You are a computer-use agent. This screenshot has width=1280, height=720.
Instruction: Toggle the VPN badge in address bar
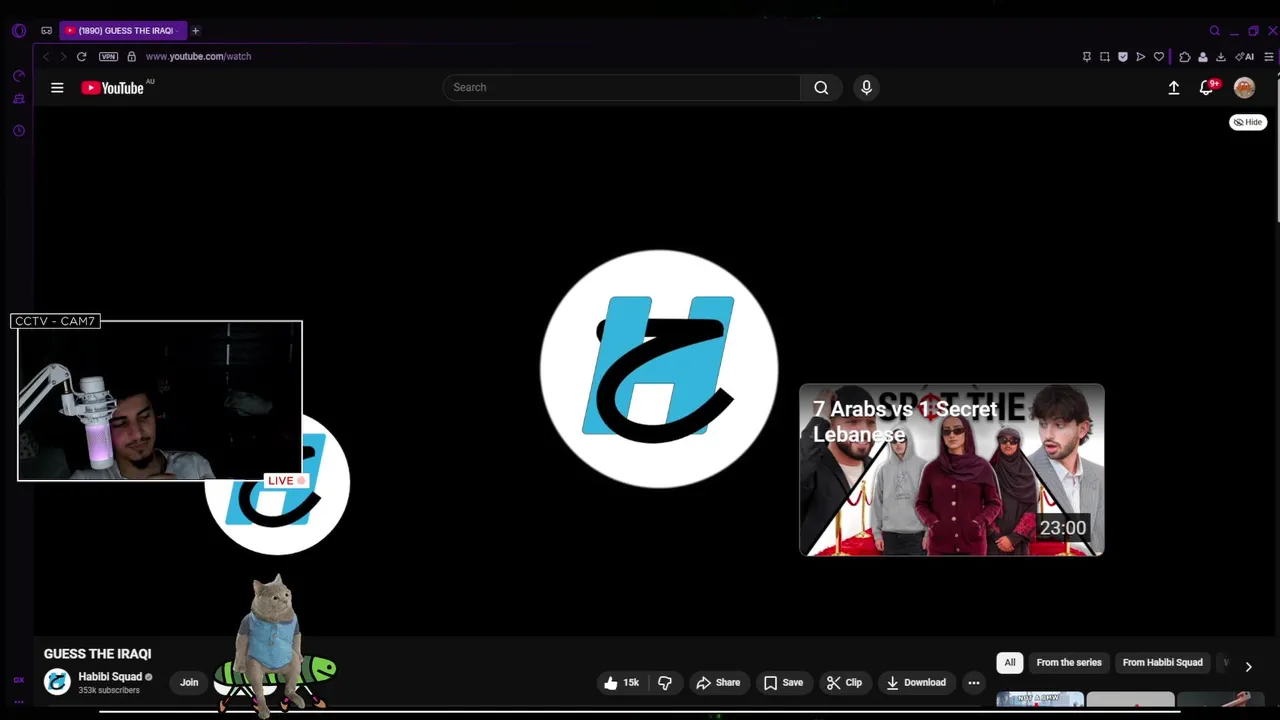point(108,57)
